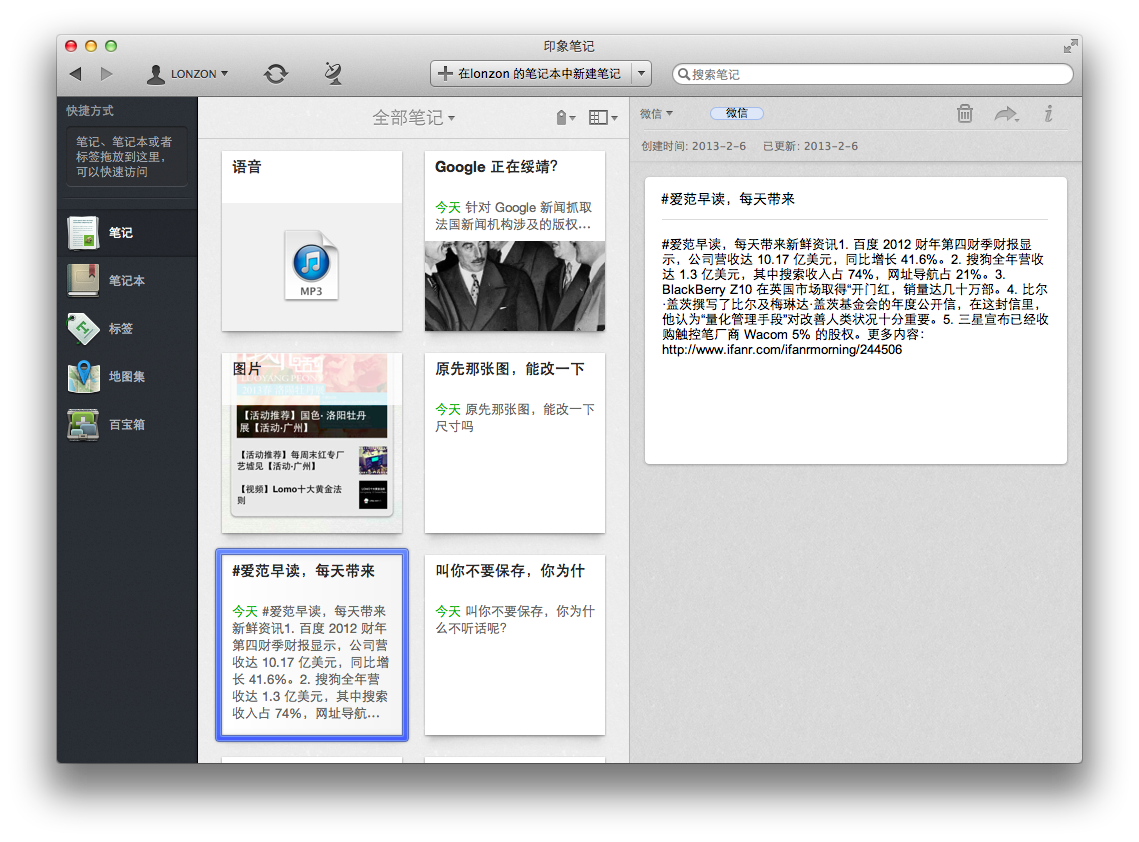The image size is (1139, 842).
Task: Go forward with the right arrow button
Action: click(107, 73)
